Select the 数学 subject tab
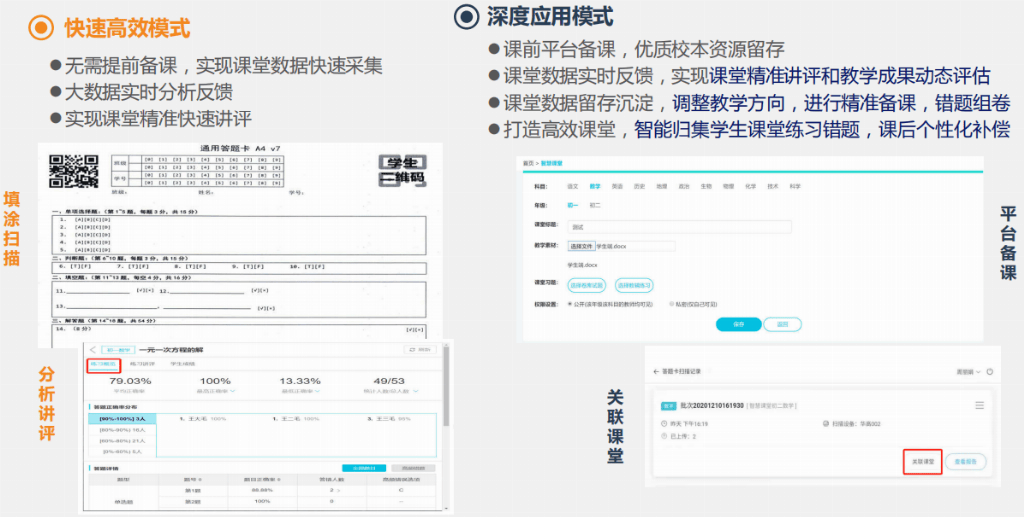 click(594, 186)
